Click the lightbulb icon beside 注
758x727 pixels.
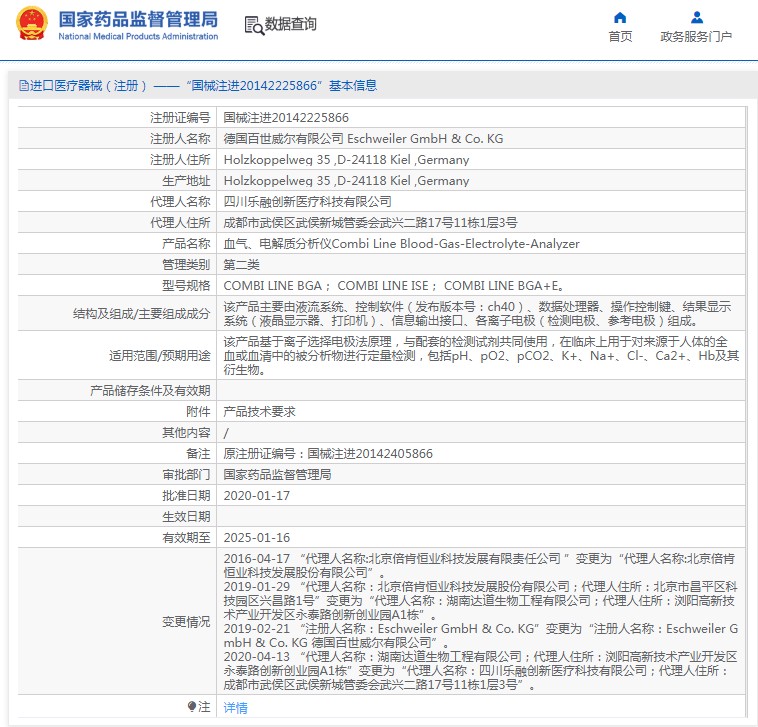(x=192, y=706)
